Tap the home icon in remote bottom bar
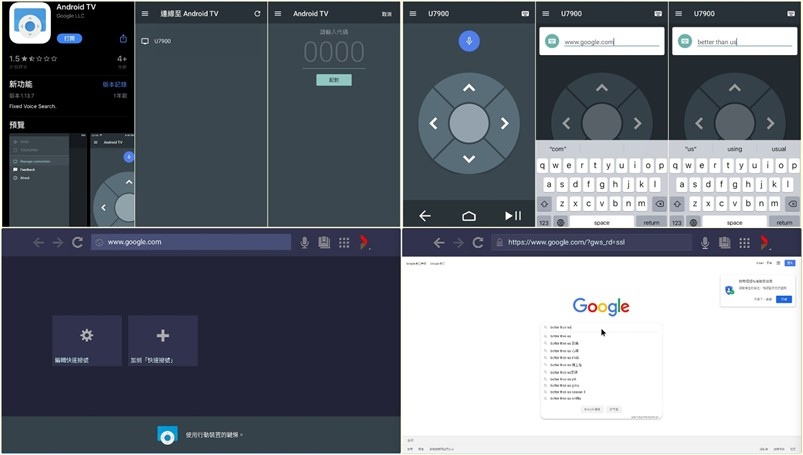The image size is (803, 455). 469,216
